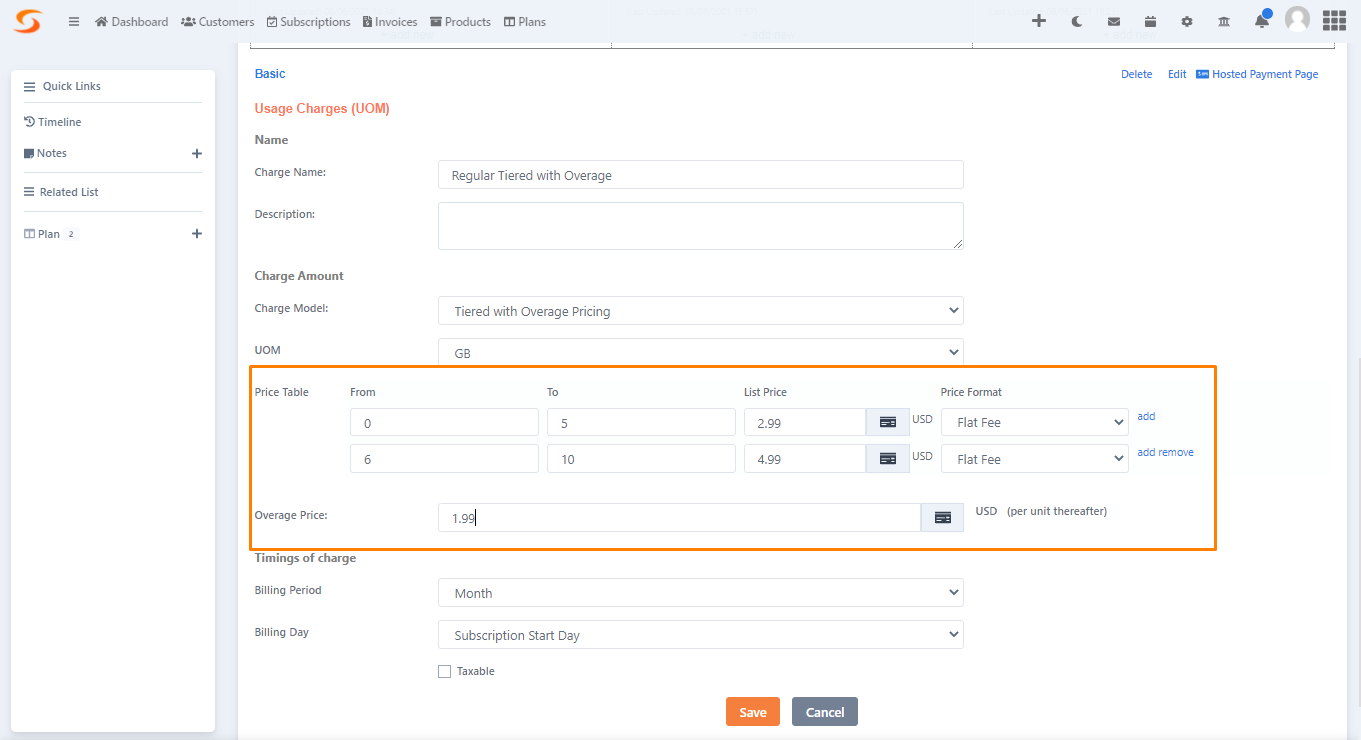Open the Price Format dropdown on the first row
This screenshot has width=1361, height=740.
tap(1034, 422)
